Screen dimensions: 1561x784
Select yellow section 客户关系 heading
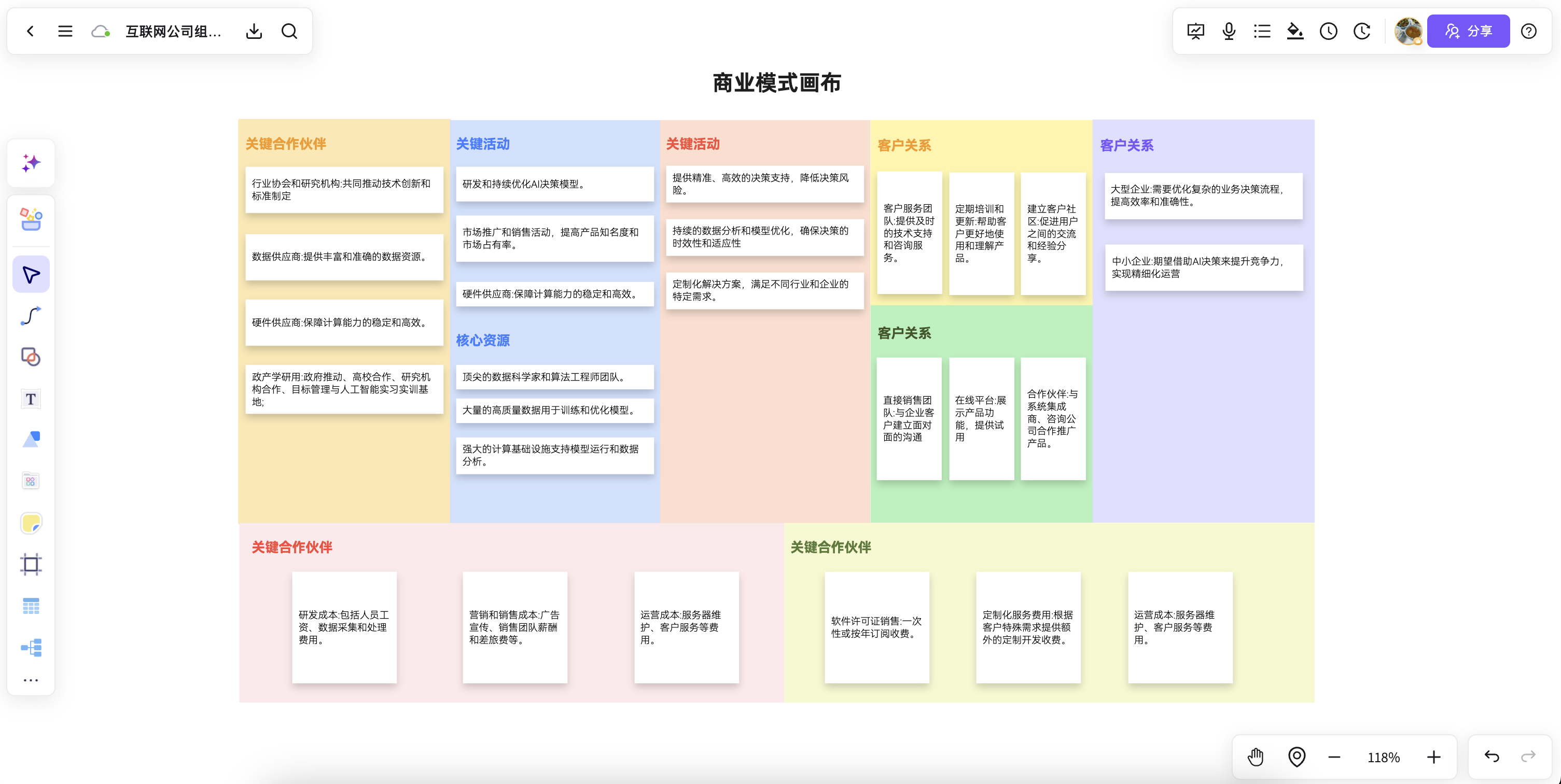coord(904,145)
